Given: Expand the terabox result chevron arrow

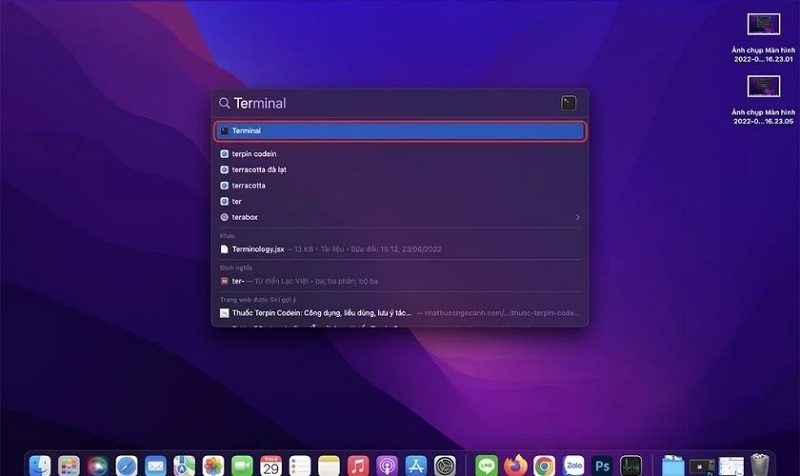Looking at the screenshot, I should click(577, 217).
